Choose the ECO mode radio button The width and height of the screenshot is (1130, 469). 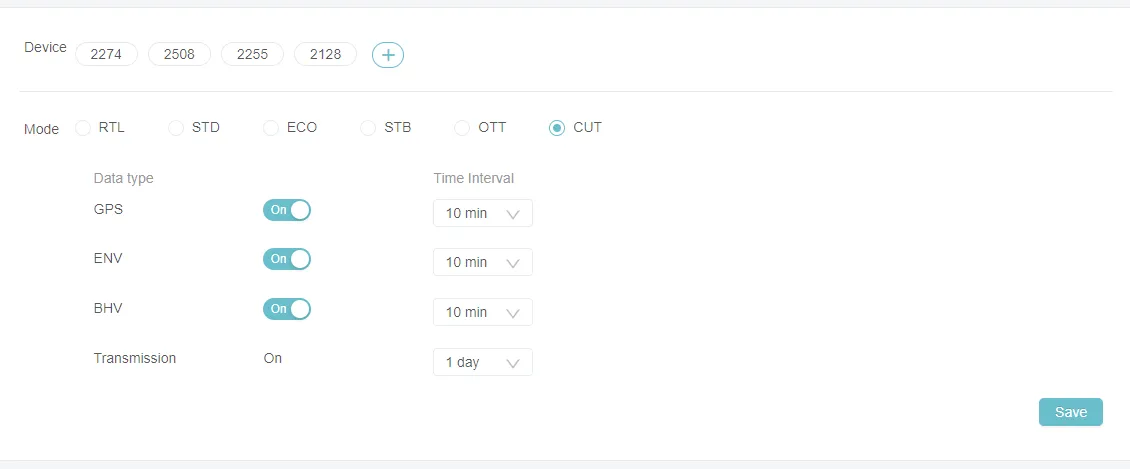pyautogui.click(x=271, y=128)
